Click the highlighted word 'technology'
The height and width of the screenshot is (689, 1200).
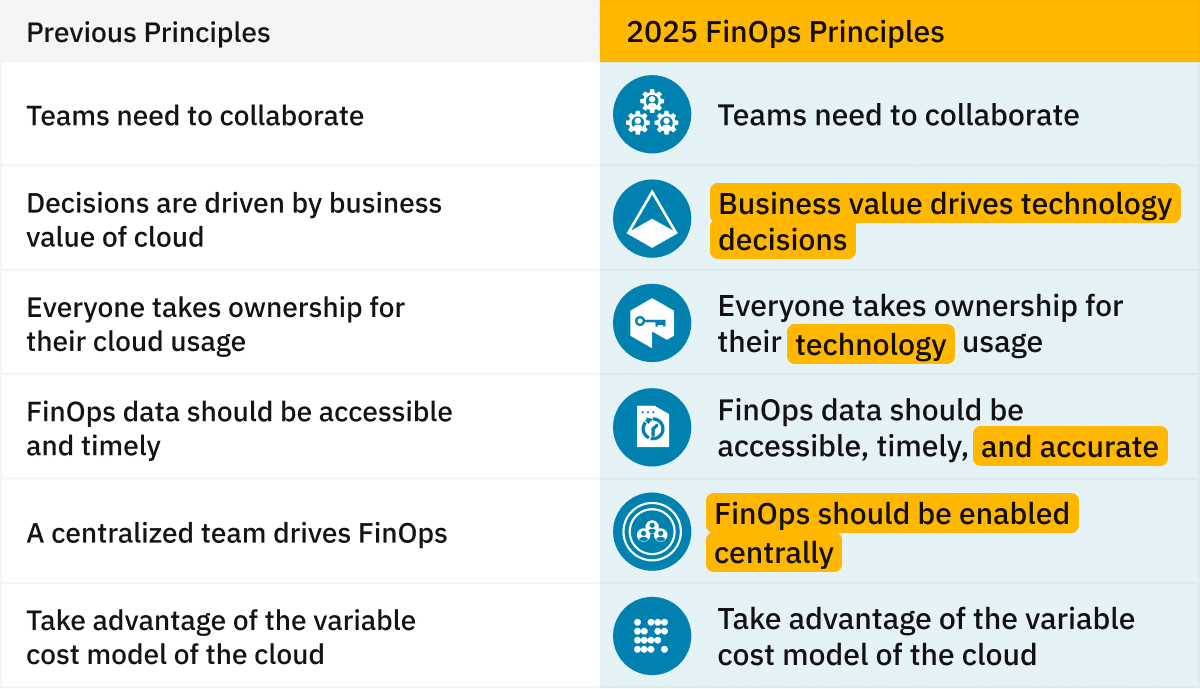click(870, 345)
